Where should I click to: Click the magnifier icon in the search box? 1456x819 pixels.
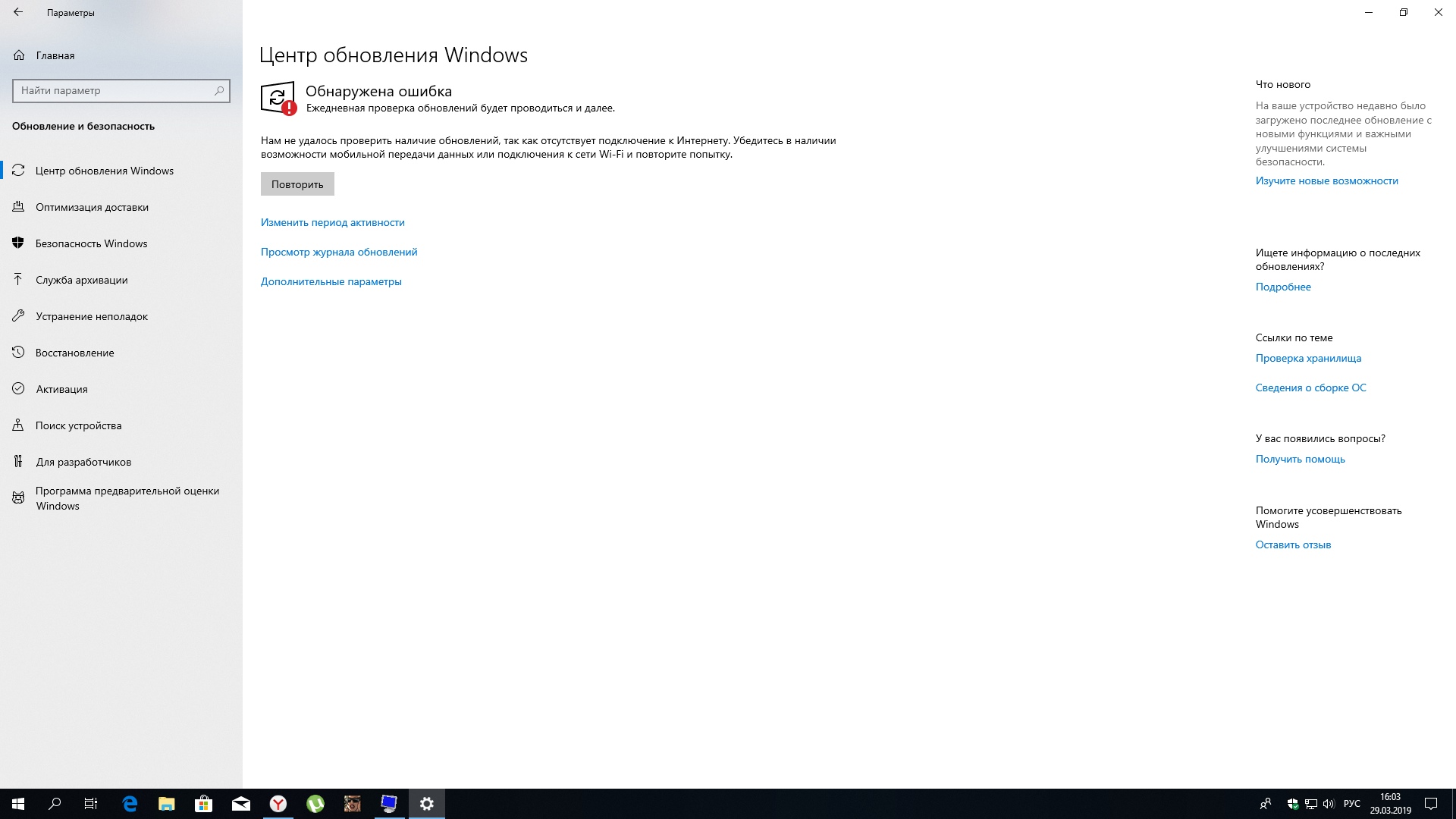click(x=219, y=90)
